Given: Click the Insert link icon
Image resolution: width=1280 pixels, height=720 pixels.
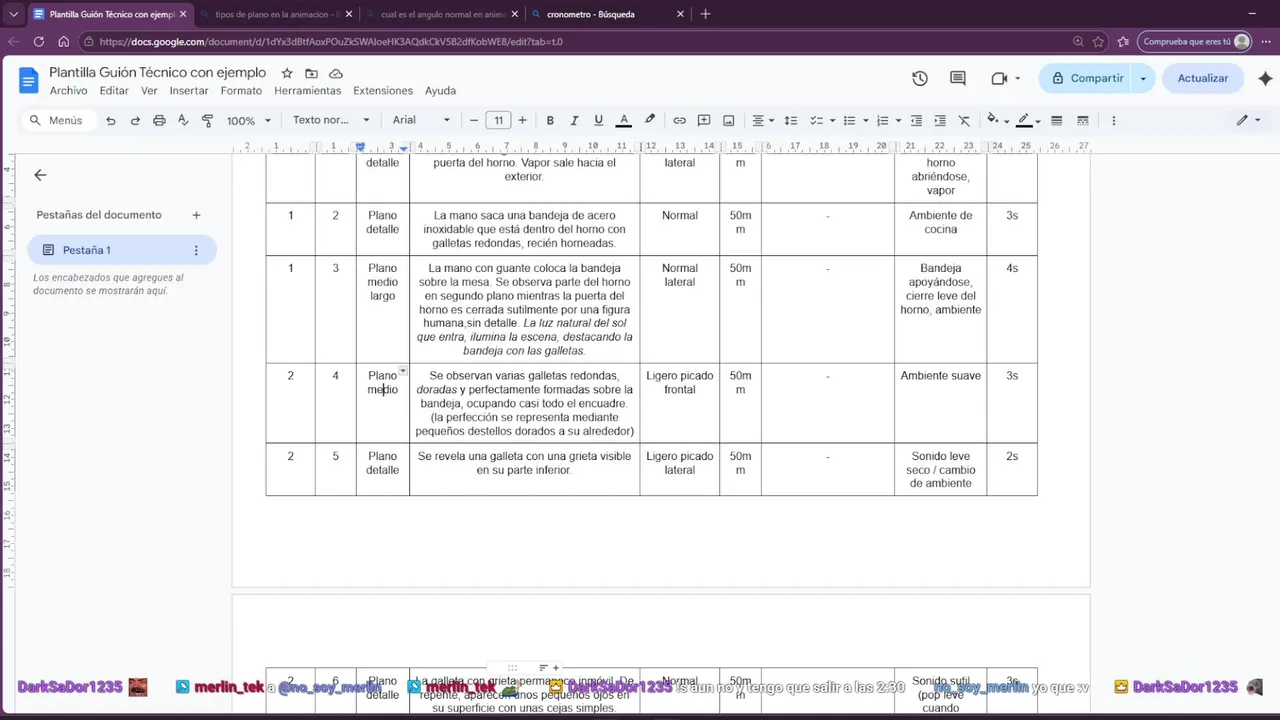Looking at the screenshot, I should coord(679,120).
